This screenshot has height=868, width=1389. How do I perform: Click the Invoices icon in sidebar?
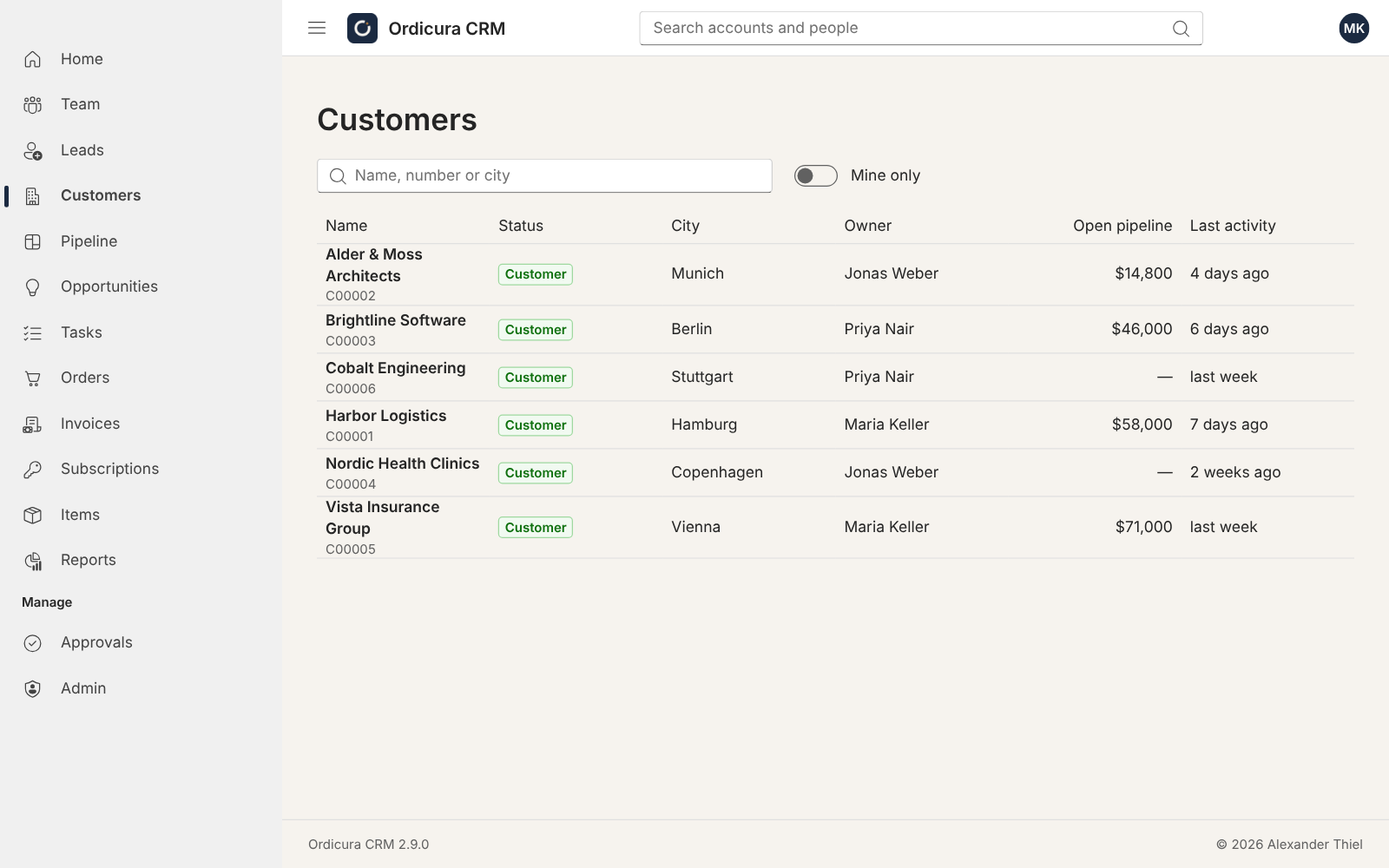tap(33, 424)
